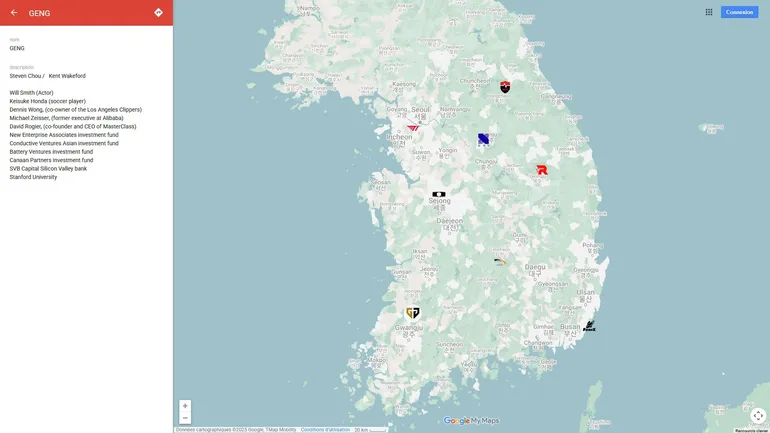Screen dimensions: 770x433
Task: Select the black marker at Sejong
Action: 439,194
